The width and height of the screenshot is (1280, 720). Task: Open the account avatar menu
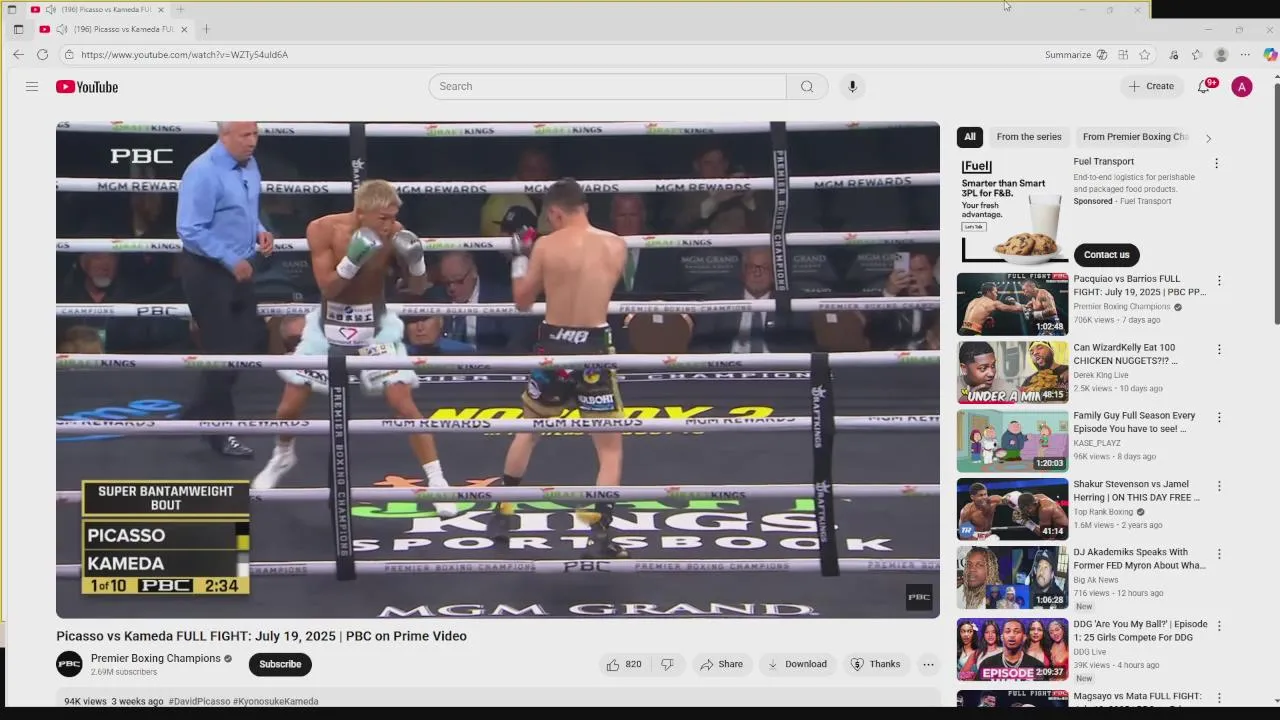(1242, 87)
